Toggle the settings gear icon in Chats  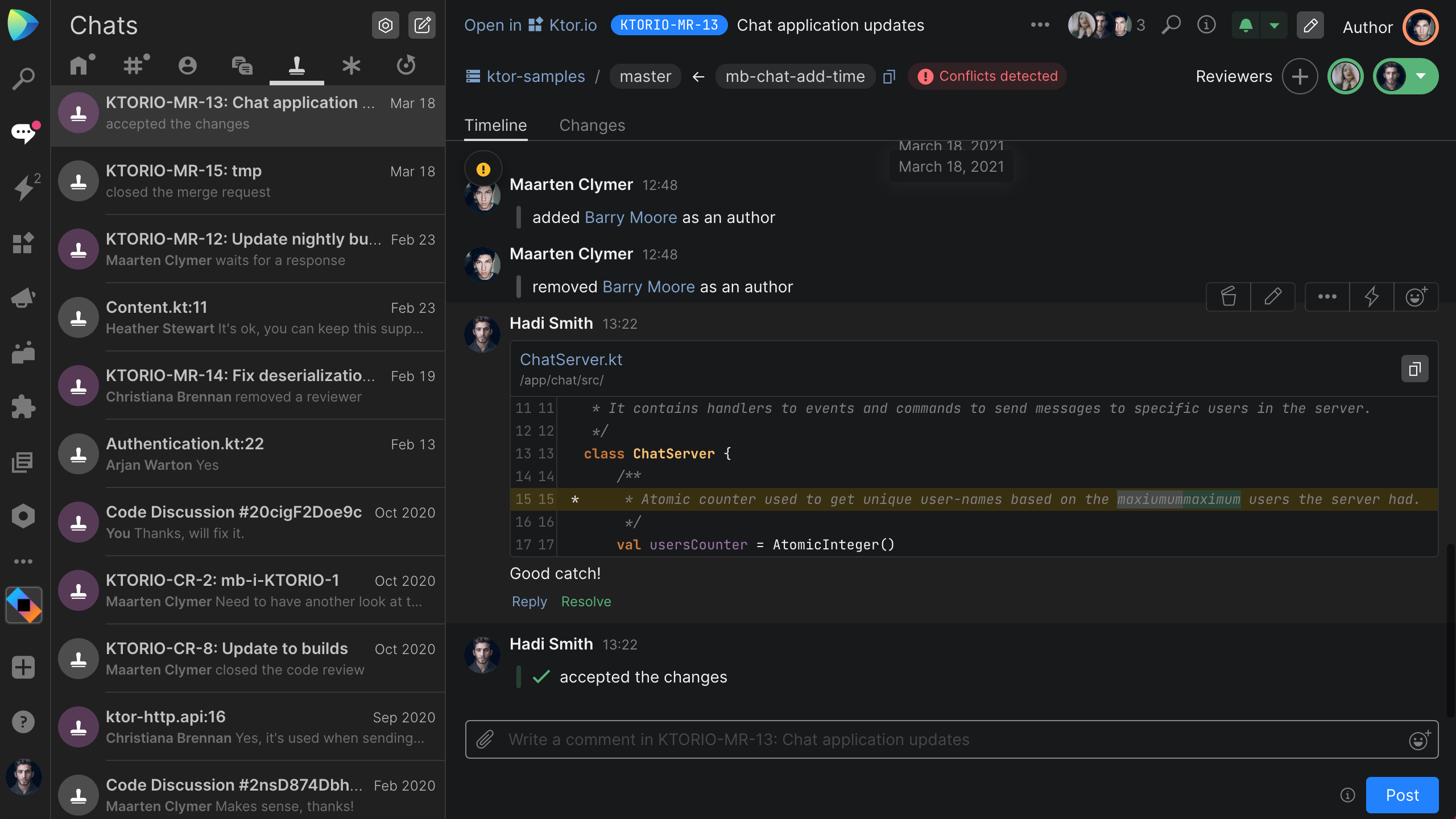(x=386, y=24)
